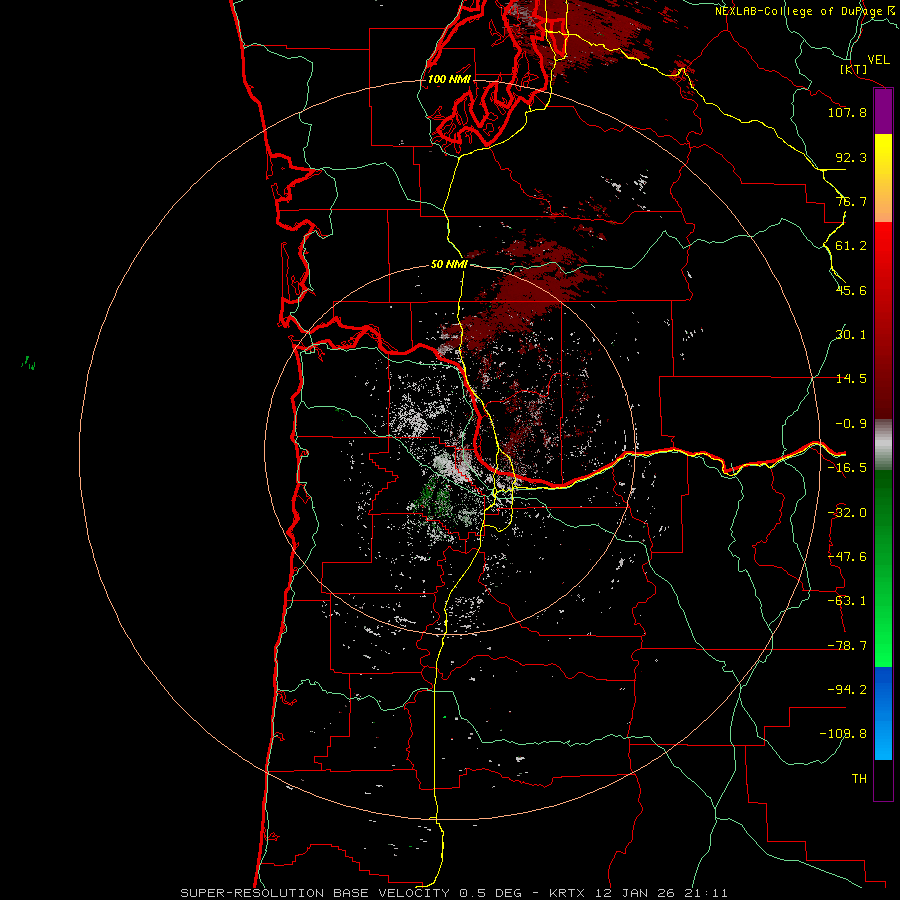
Task: Click the Super-Resolution Base Velocity caption
Action: 454,893
